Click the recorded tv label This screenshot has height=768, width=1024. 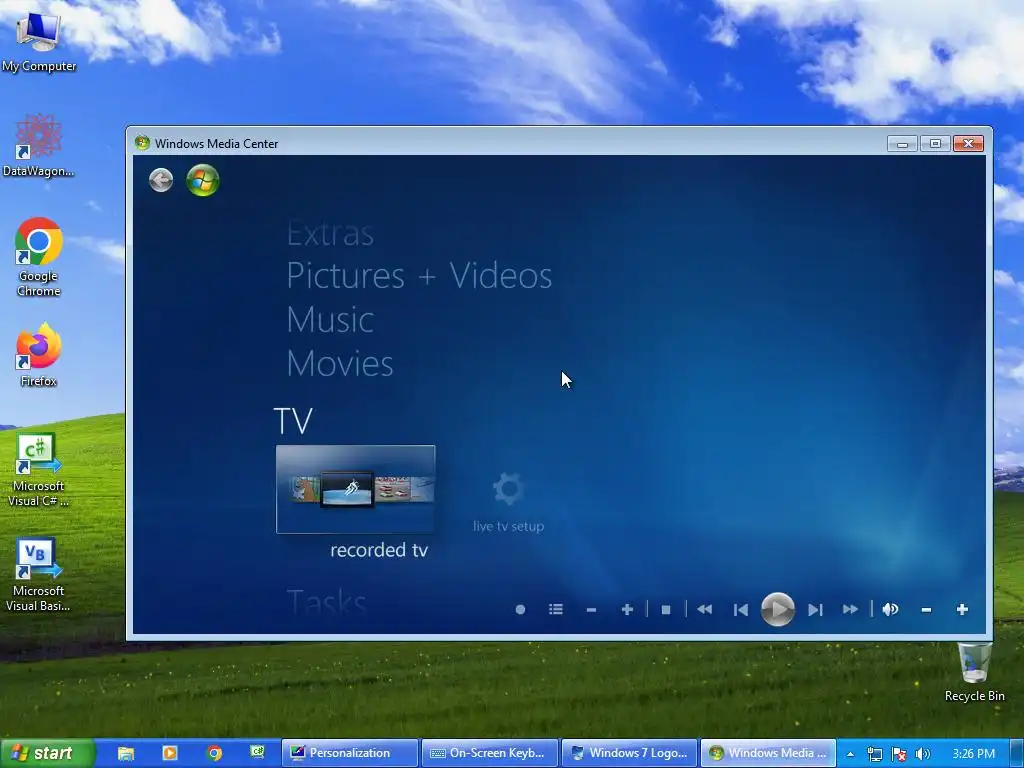pos(379,550)
